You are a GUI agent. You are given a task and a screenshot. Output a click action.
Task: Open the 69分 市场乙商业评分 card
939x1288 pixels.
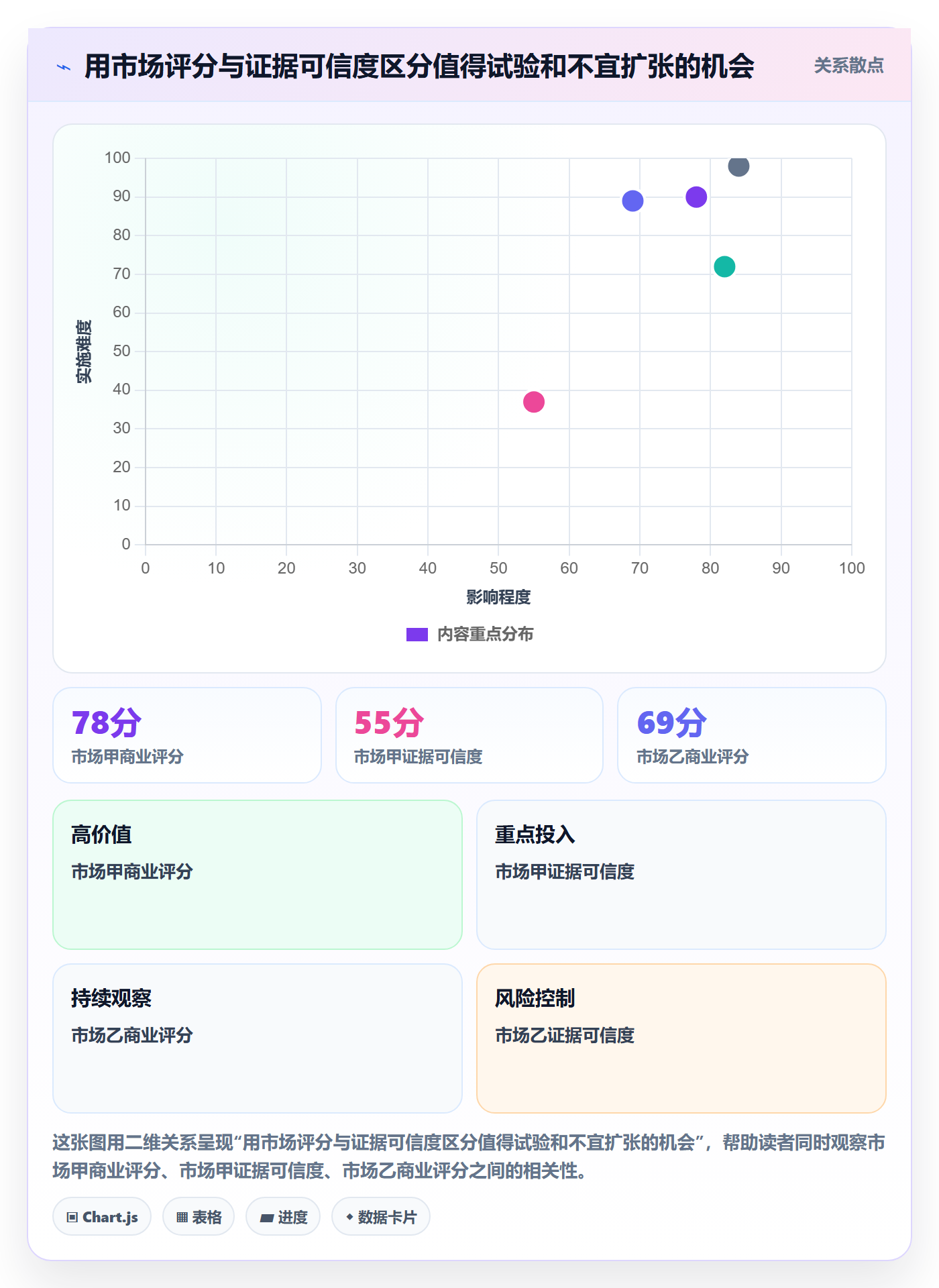752,735
